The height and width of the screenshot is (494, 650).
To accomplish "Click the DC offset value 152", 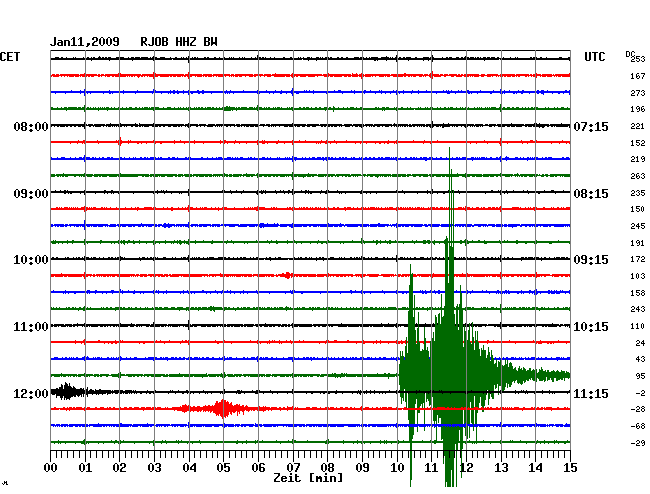I will point(638,143).
